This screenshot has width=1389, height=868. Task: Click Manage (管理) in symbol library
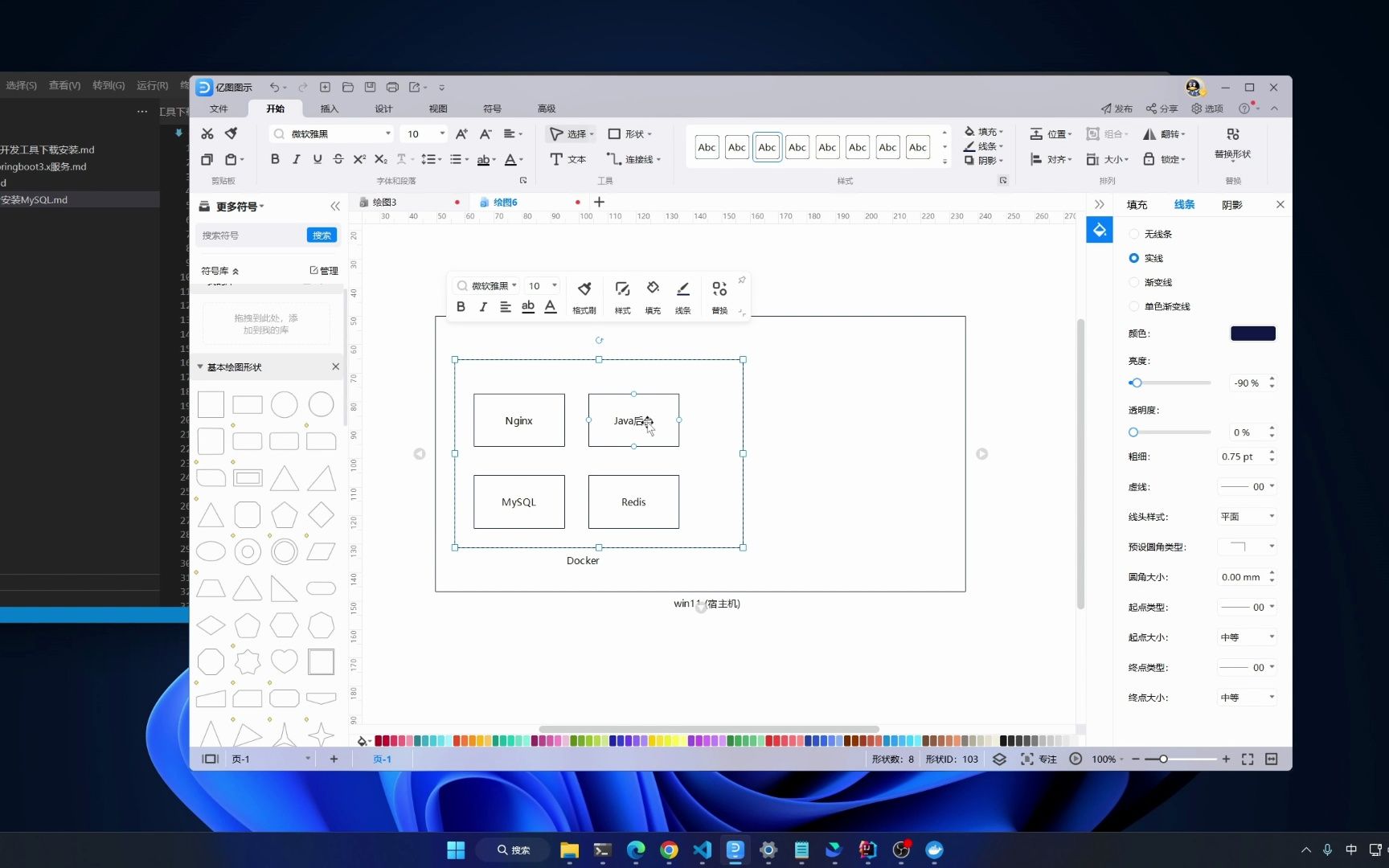pyautogui.click(x=324, y=271)
